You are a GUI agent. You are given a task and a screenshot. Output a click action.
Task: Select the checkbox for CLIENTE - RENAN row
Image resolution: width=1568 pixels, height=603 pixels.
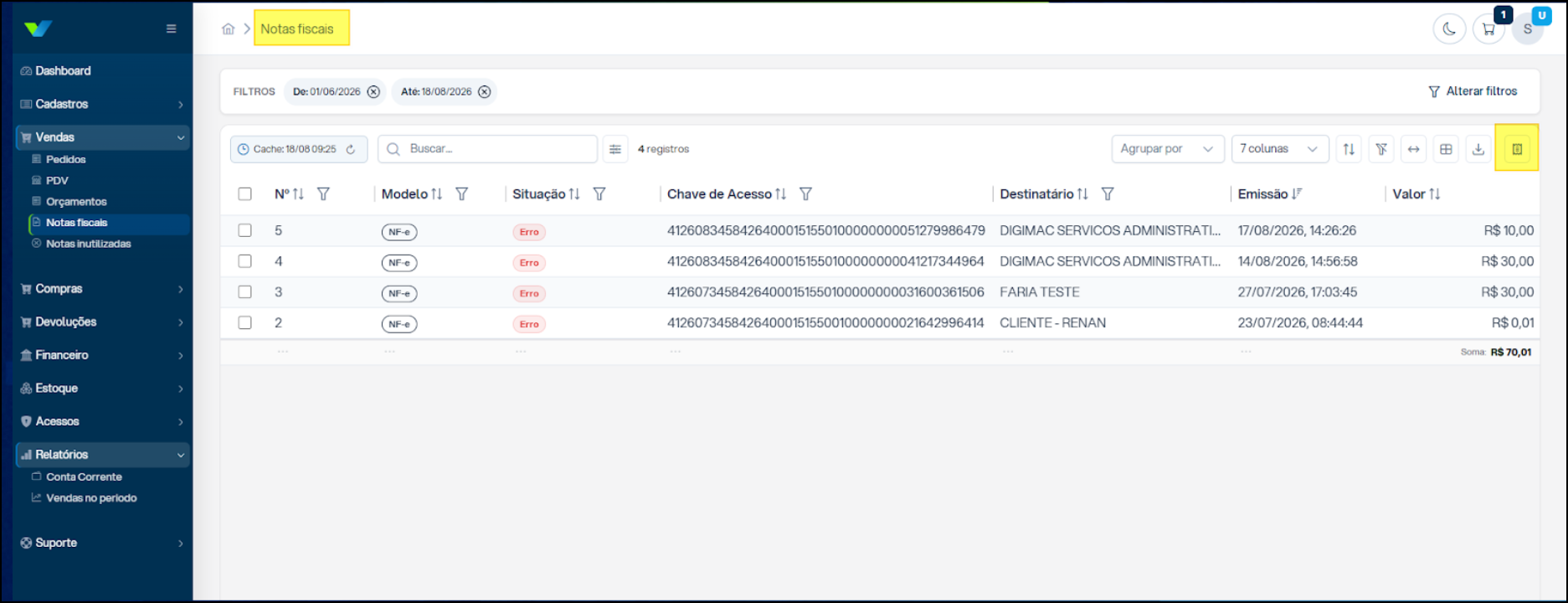[x=244, y=322]
